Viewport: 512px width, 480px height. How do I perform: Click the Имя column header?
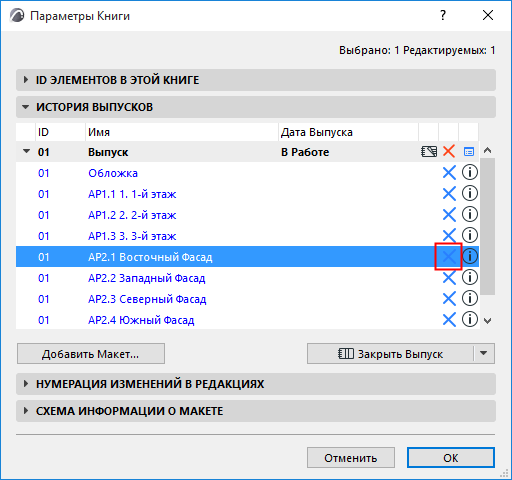(x=182, y=132)
